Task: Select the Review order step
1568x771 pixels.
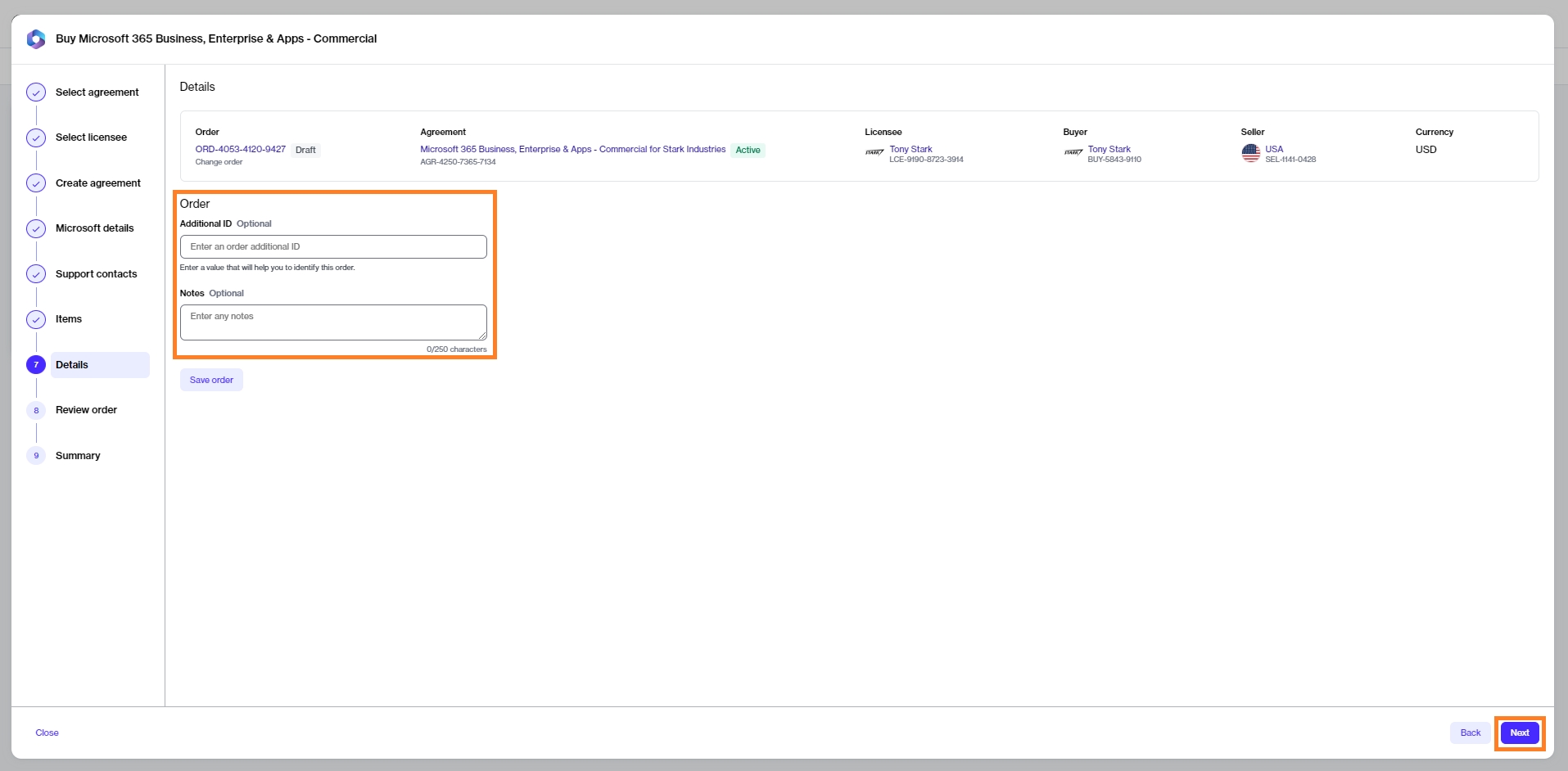Action: [86, 410]
